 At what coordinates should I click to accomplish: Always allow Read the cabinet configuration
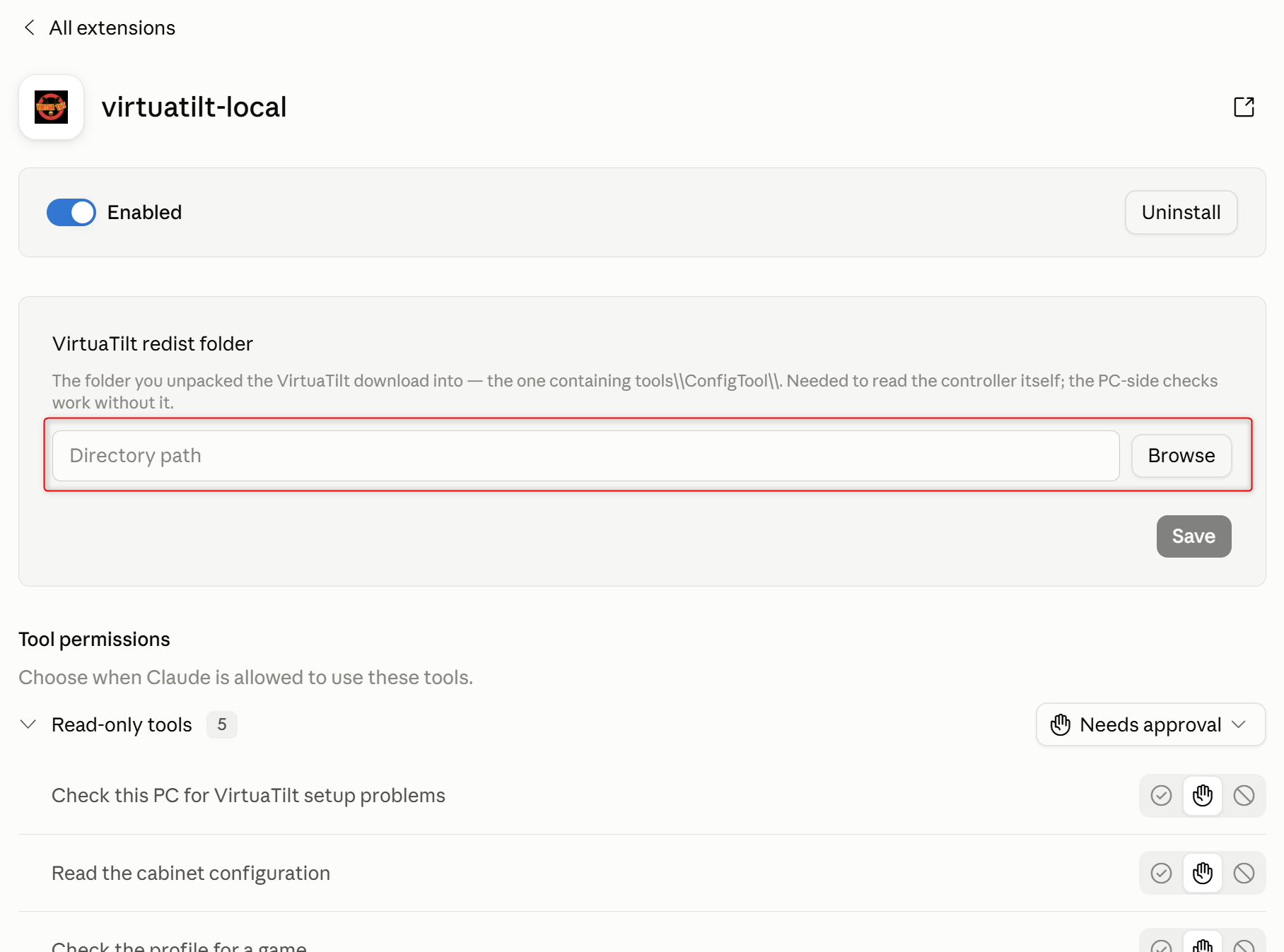pos(1161,874)
